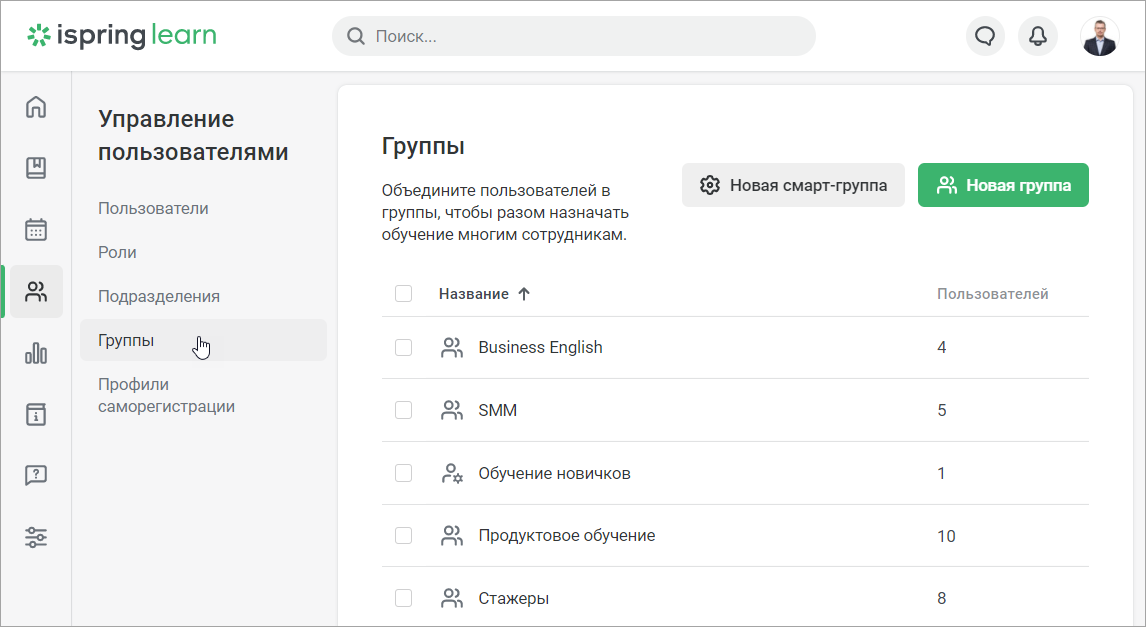The width and height of the screenshot is (1146, 627).
Task: Open the Роли menu item
Action: [x=117, y=252]
